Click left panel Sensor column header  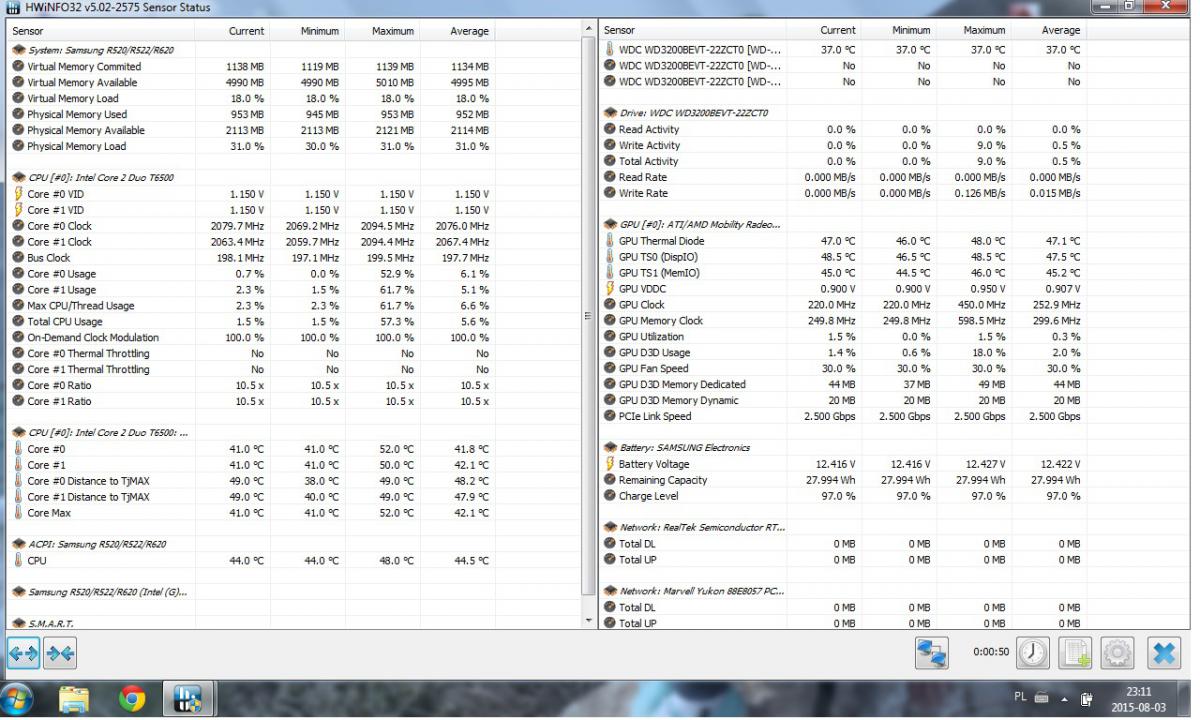pos(100,31)
